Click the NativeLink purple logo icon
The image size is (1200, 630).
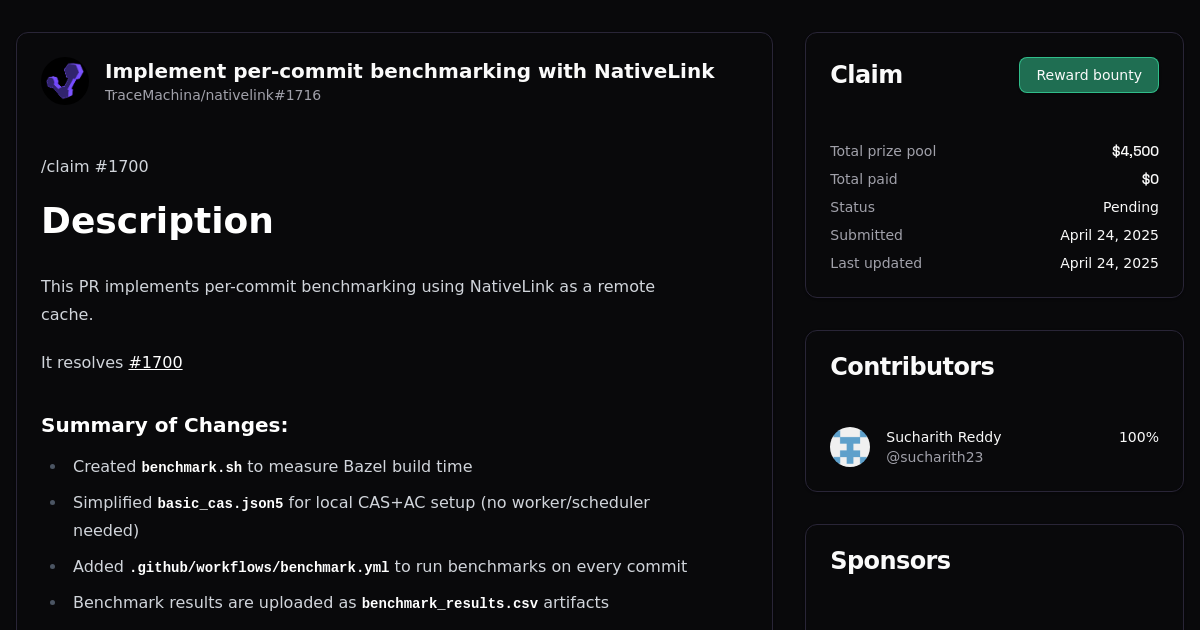(65, 80)
